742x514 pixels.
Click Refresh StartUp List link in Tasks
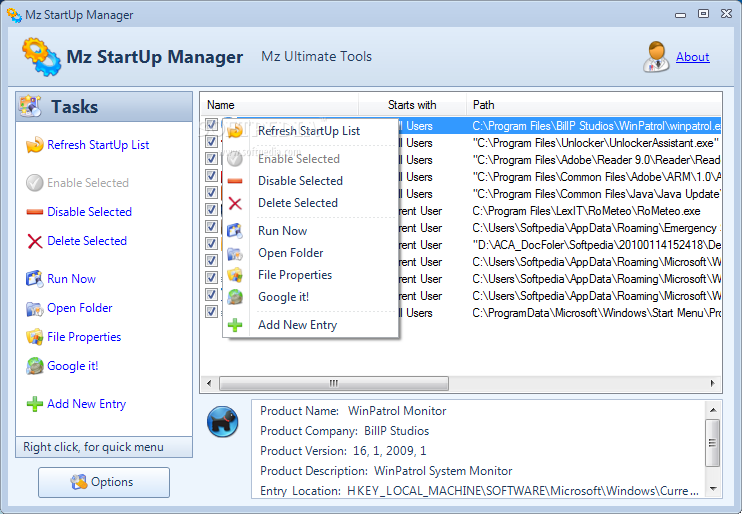(x=98, y=145)
